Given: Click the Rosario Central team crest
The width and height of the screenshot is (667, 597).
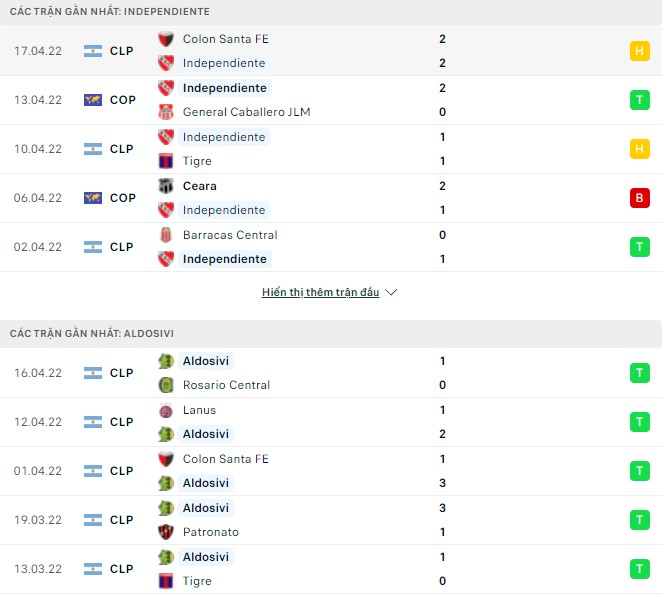Looking at the screenshot, I should coord(166,385).
